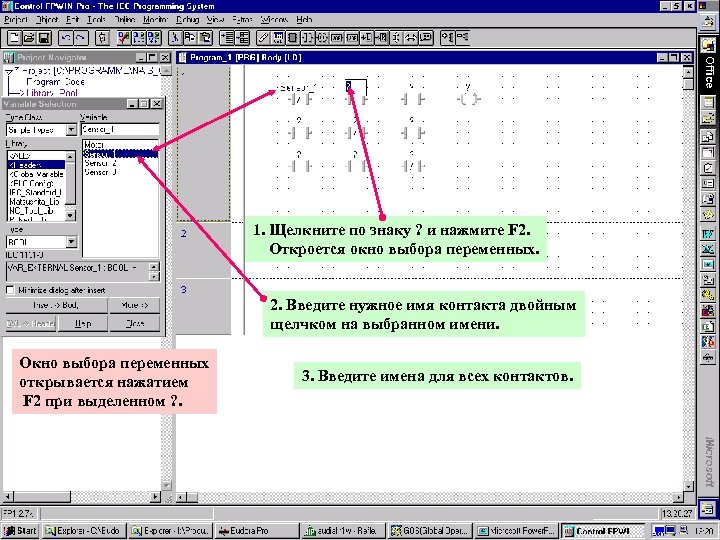Click the speech-bubble comment tool icon

426,38
